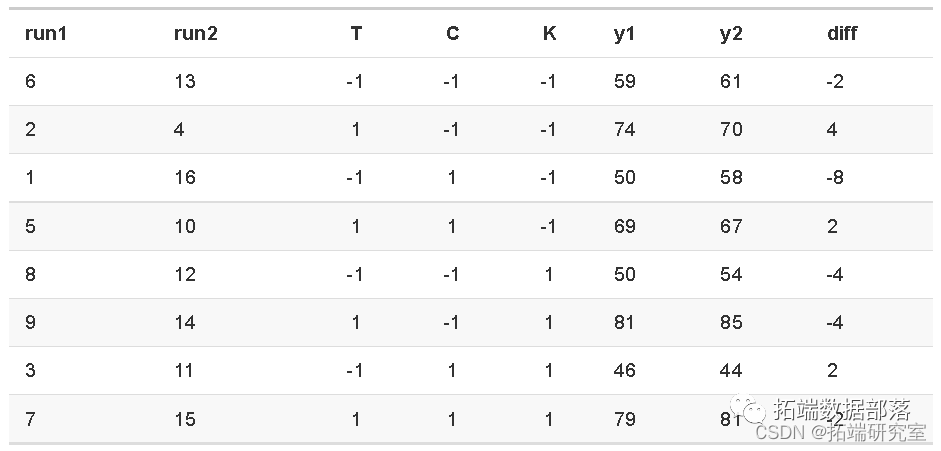Click the K column header
Image resolution: width=941 pixels, height=451 pixels.
pos(549,33)
